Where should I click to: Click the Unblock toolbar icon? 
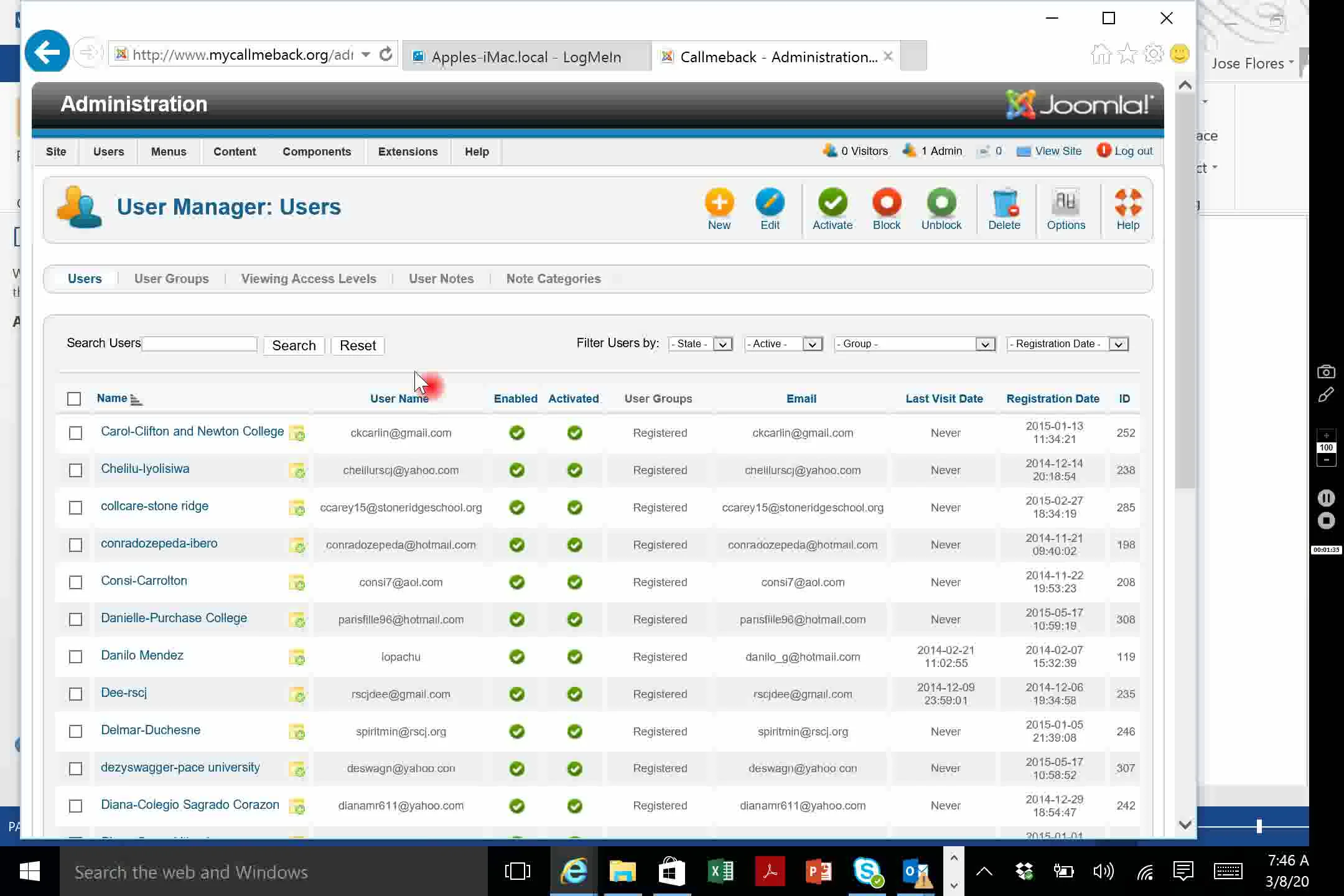coord(941,203)
